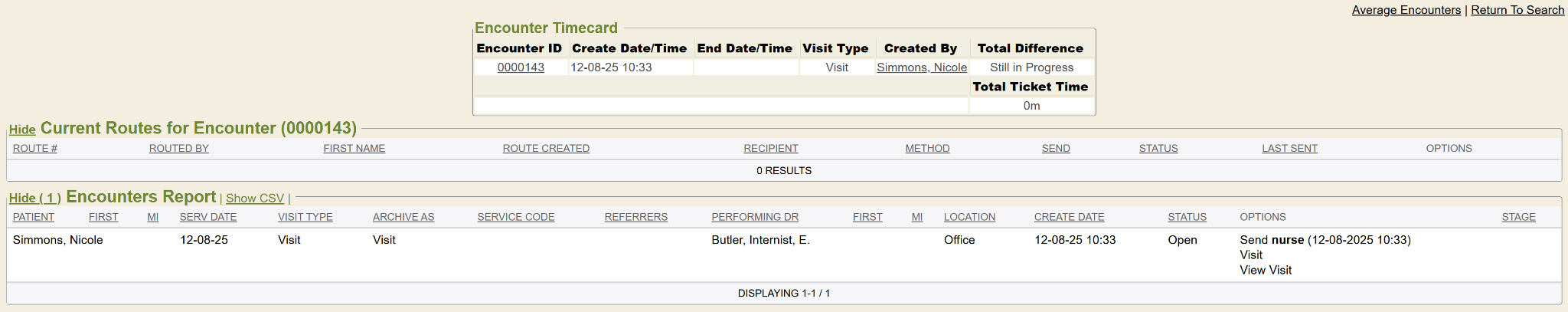The height and width of the screenshot is (312, 1568).
Task: Sort encounters by SERV DATE column
Action: tap(208, 217)
